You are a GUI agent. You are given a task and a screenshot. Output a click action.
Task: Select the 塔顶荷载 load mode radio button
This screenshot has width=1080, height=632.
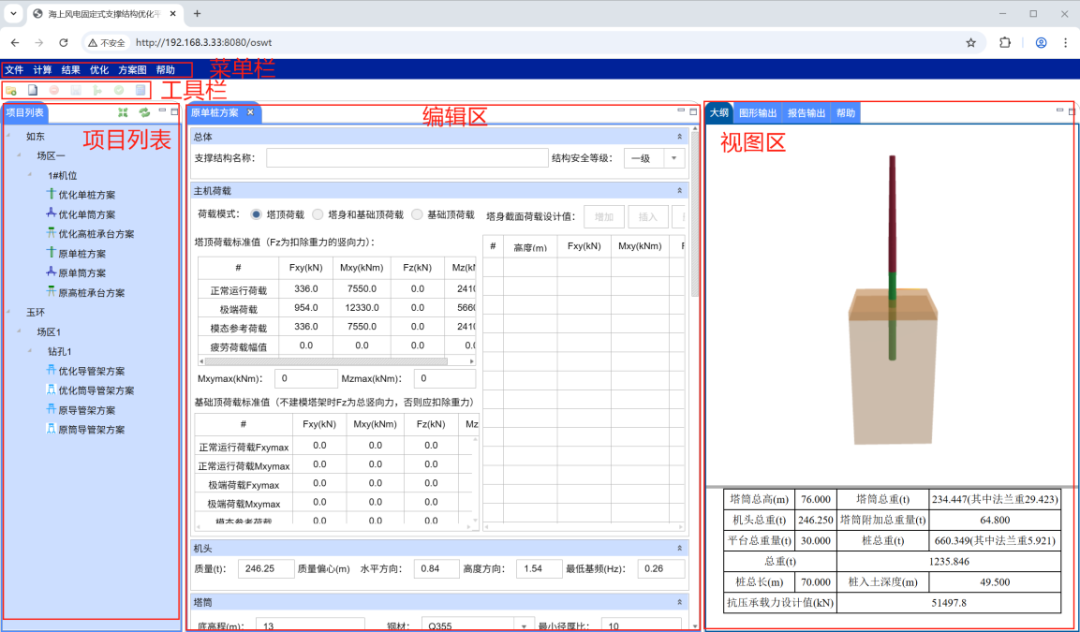[x=257, y=214]
